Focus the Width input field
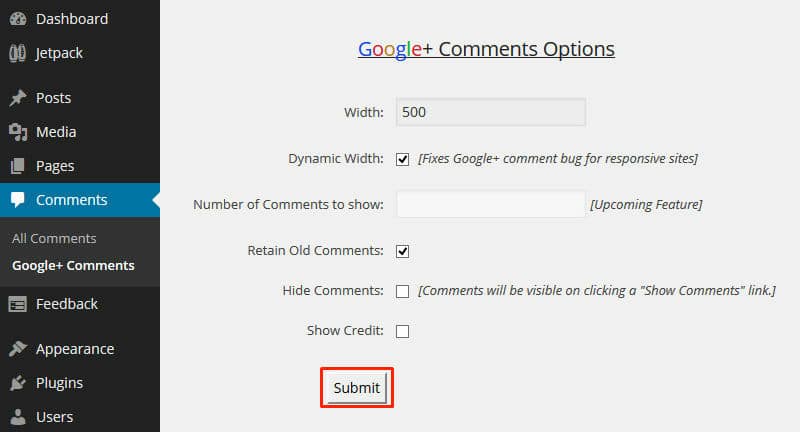 point(491,112)
